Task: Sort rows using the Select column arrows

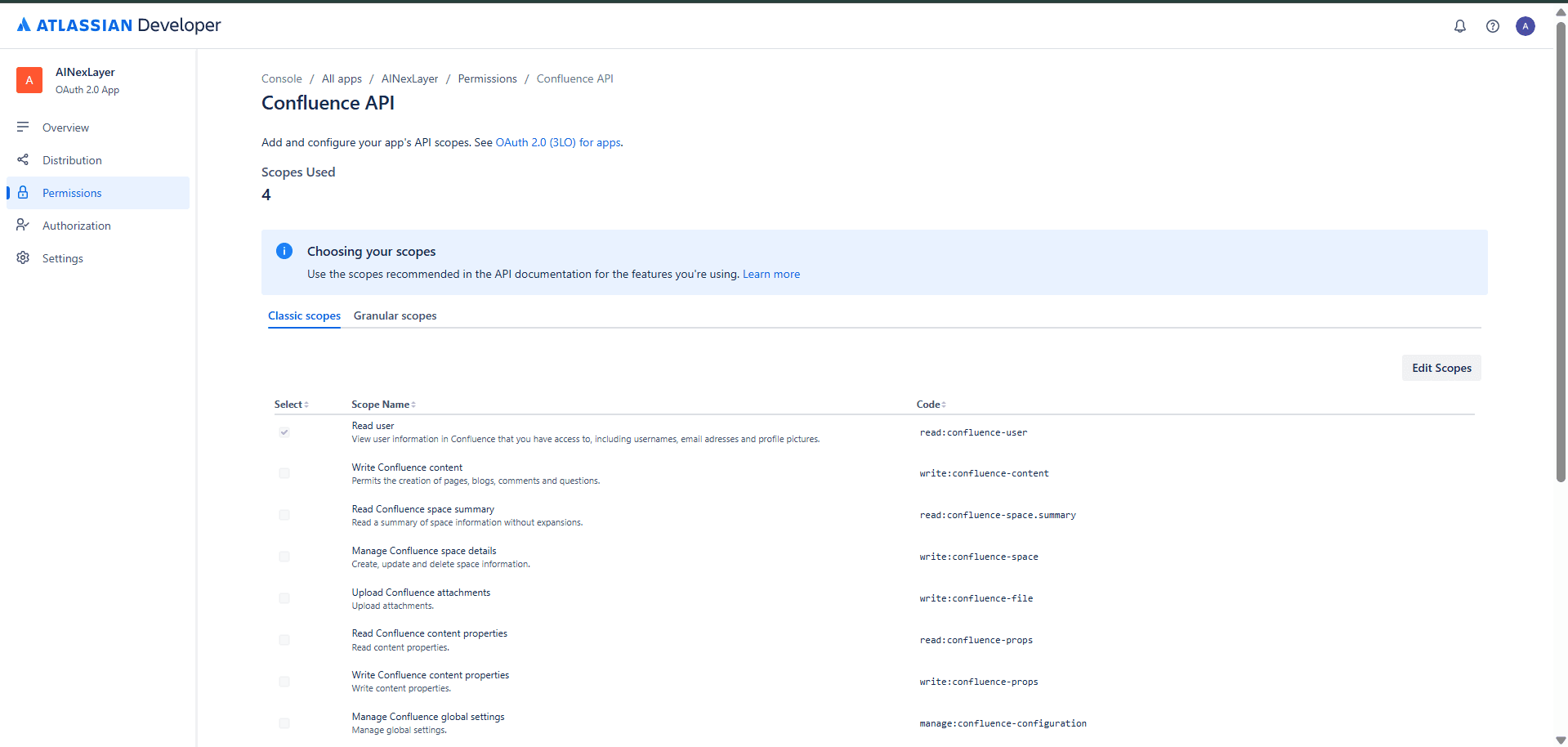Action: 306,404
